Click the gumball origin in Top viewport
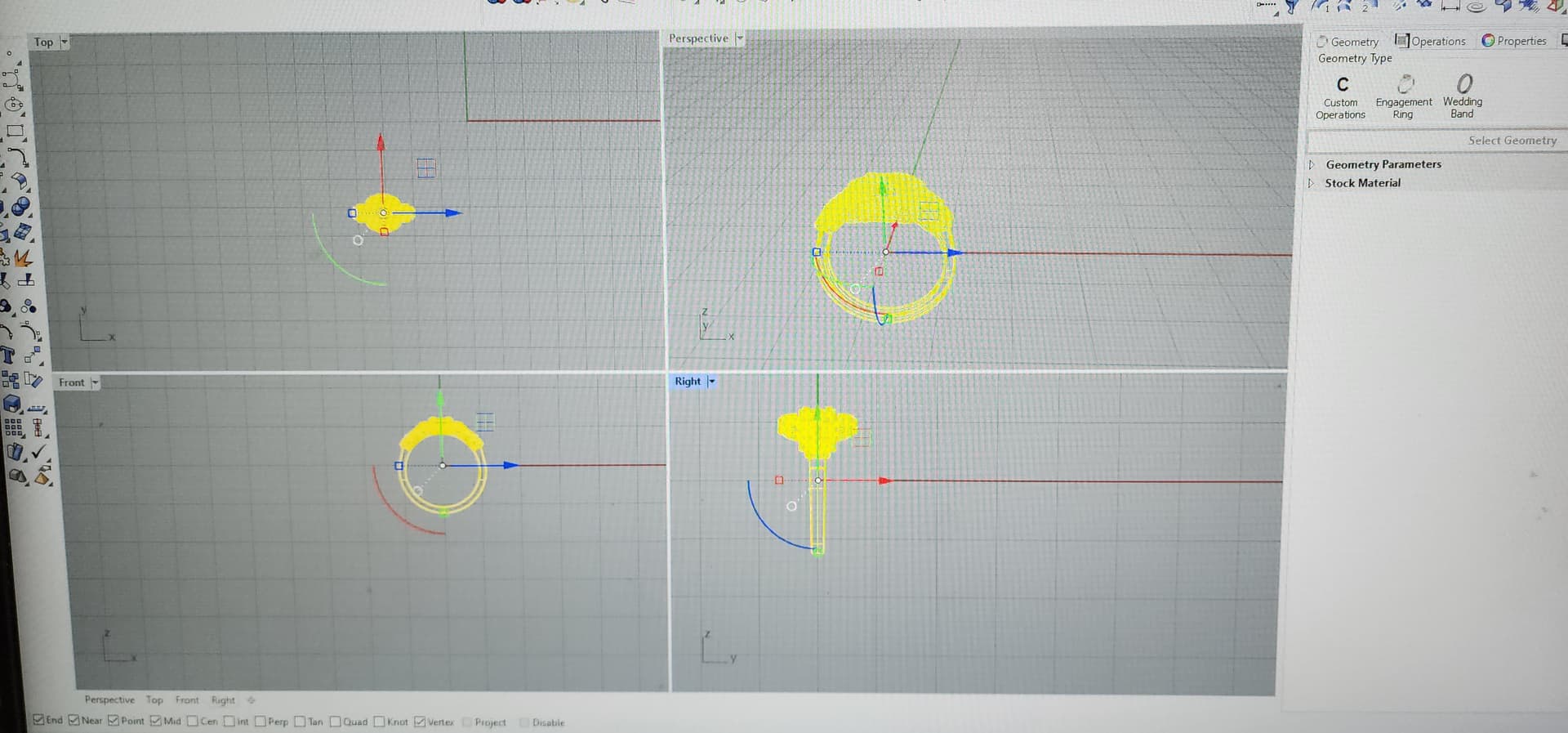The width and height of the screenshot is (1568, 733). click(383, 212)
